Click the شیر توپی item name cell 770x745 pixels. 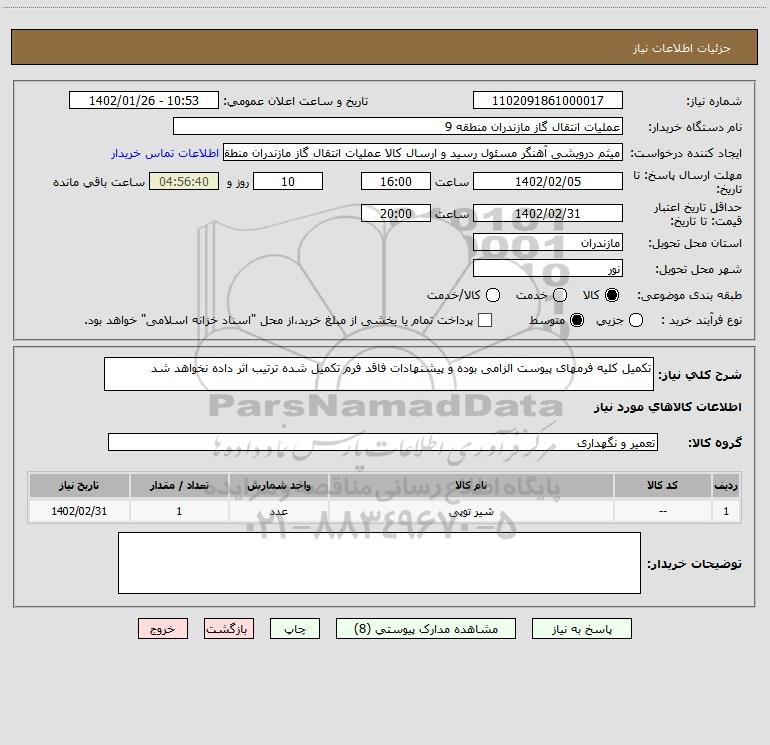[471, 511]
